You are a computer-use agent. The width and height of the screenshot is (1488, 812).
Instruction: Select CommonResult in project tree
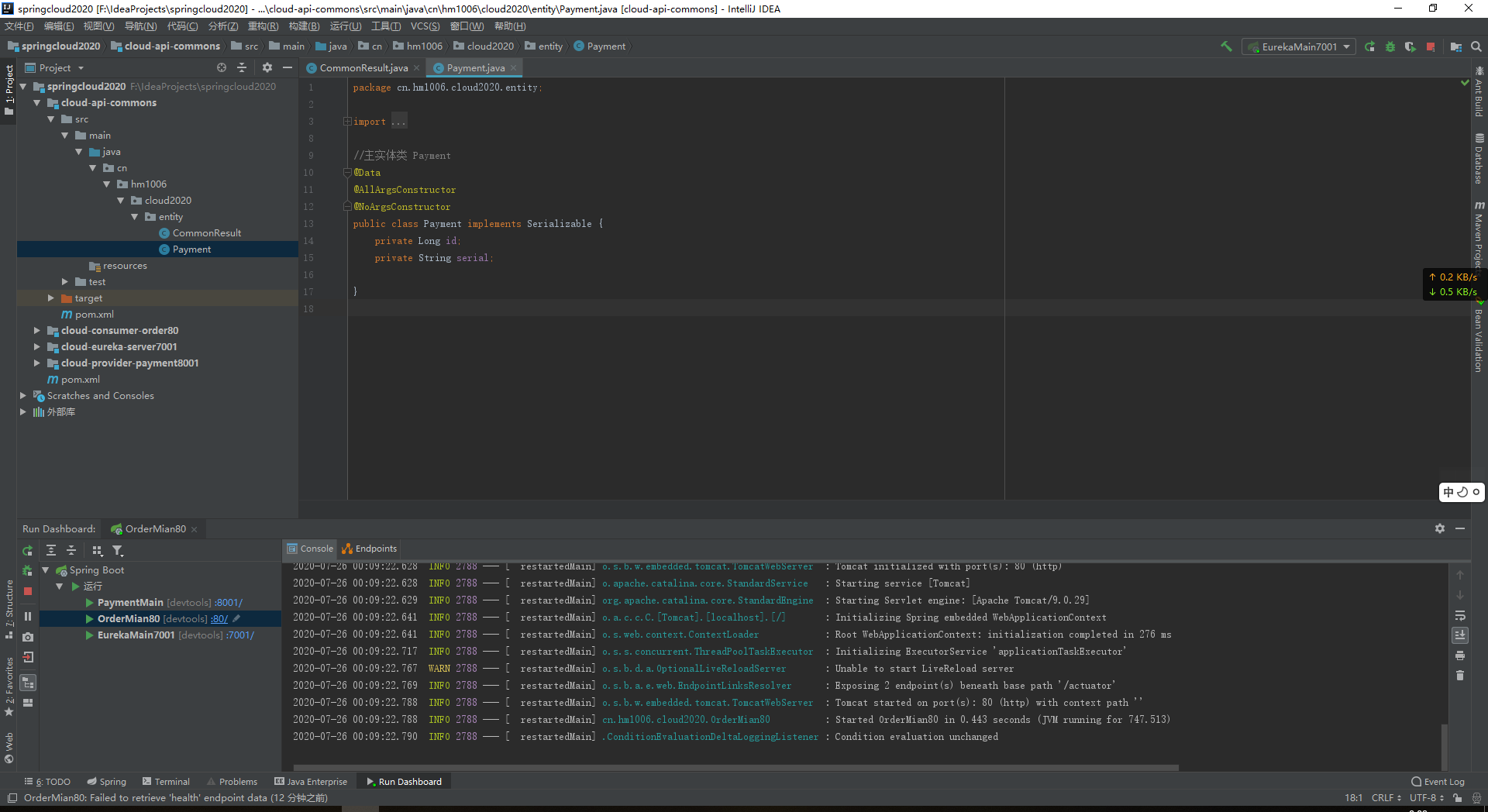(206, 233)
